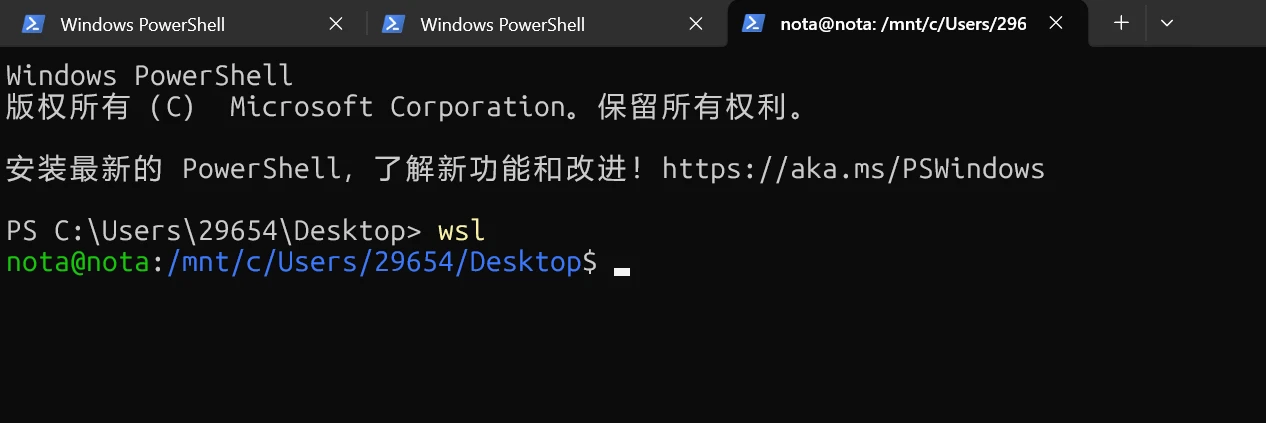
Task: Open the https://aka.ms/PSWindows link
Action: click(x=853, y=169)
